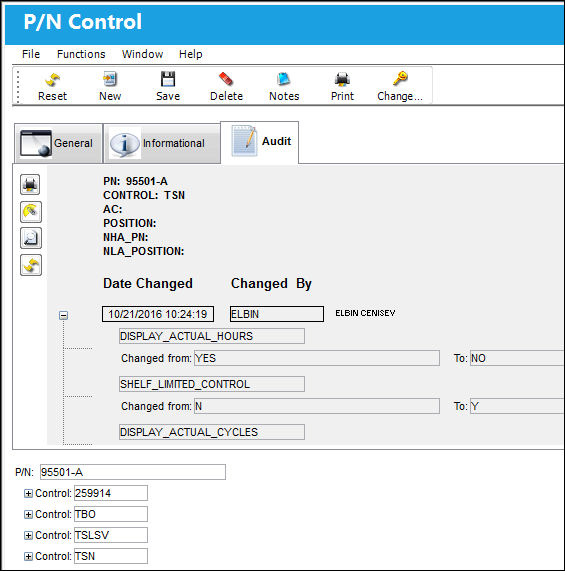The width and height of the screenshot is (565, 571).
Task: Click the NLA_POSITION: label
Action: 143,251
